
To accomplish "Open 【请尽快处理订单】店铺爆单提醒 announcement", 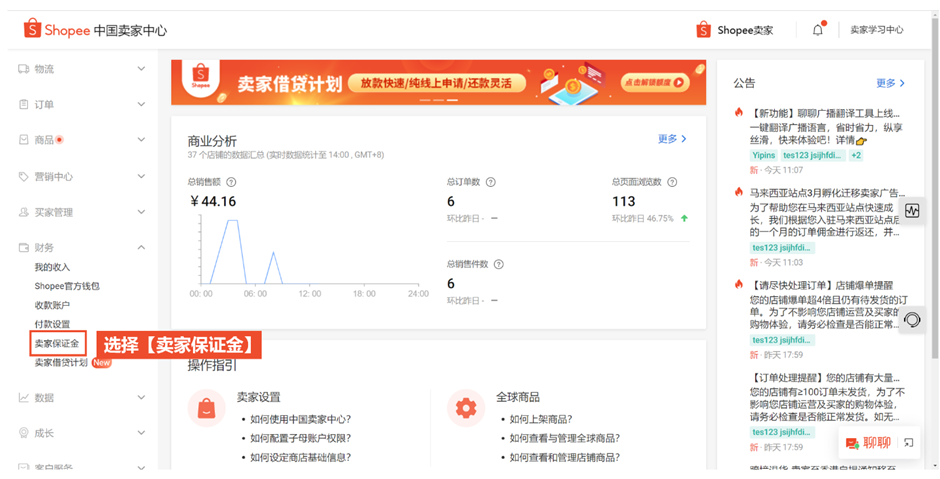I will click(821, 285).
